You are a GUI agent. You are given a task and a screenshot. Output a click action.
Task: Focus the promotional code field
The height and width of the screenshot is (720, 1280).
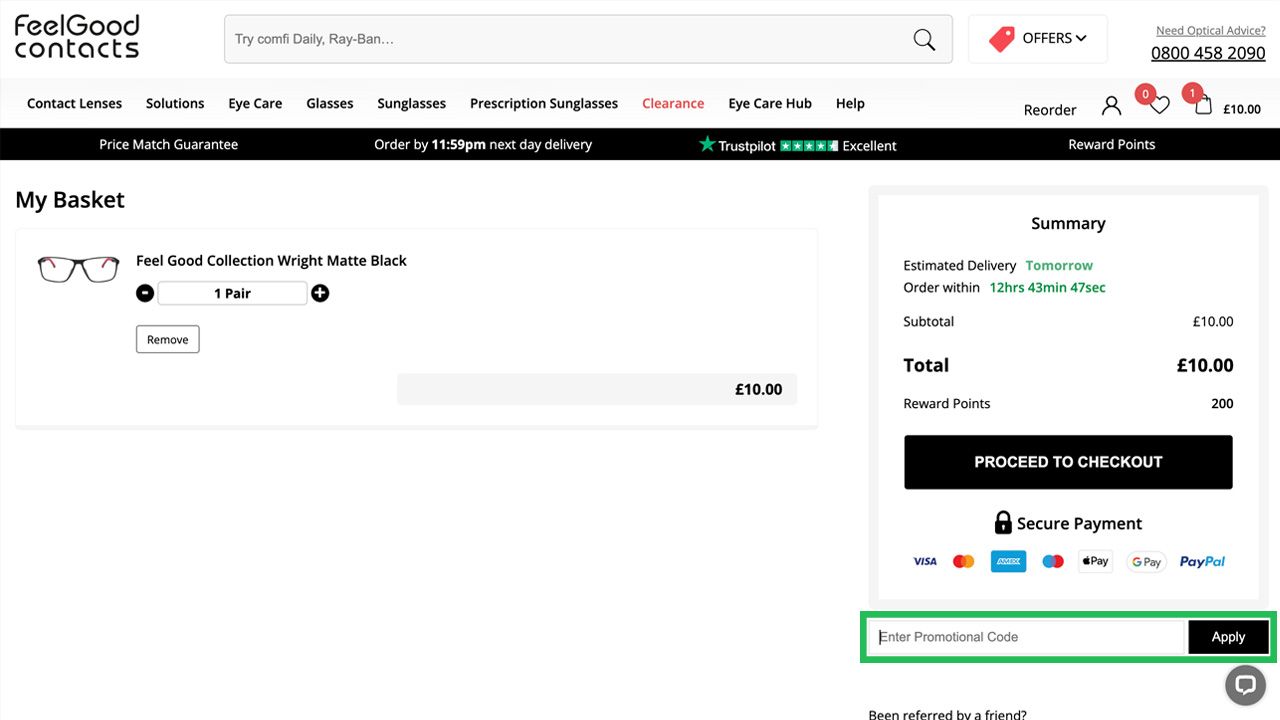click(1027, 637)
